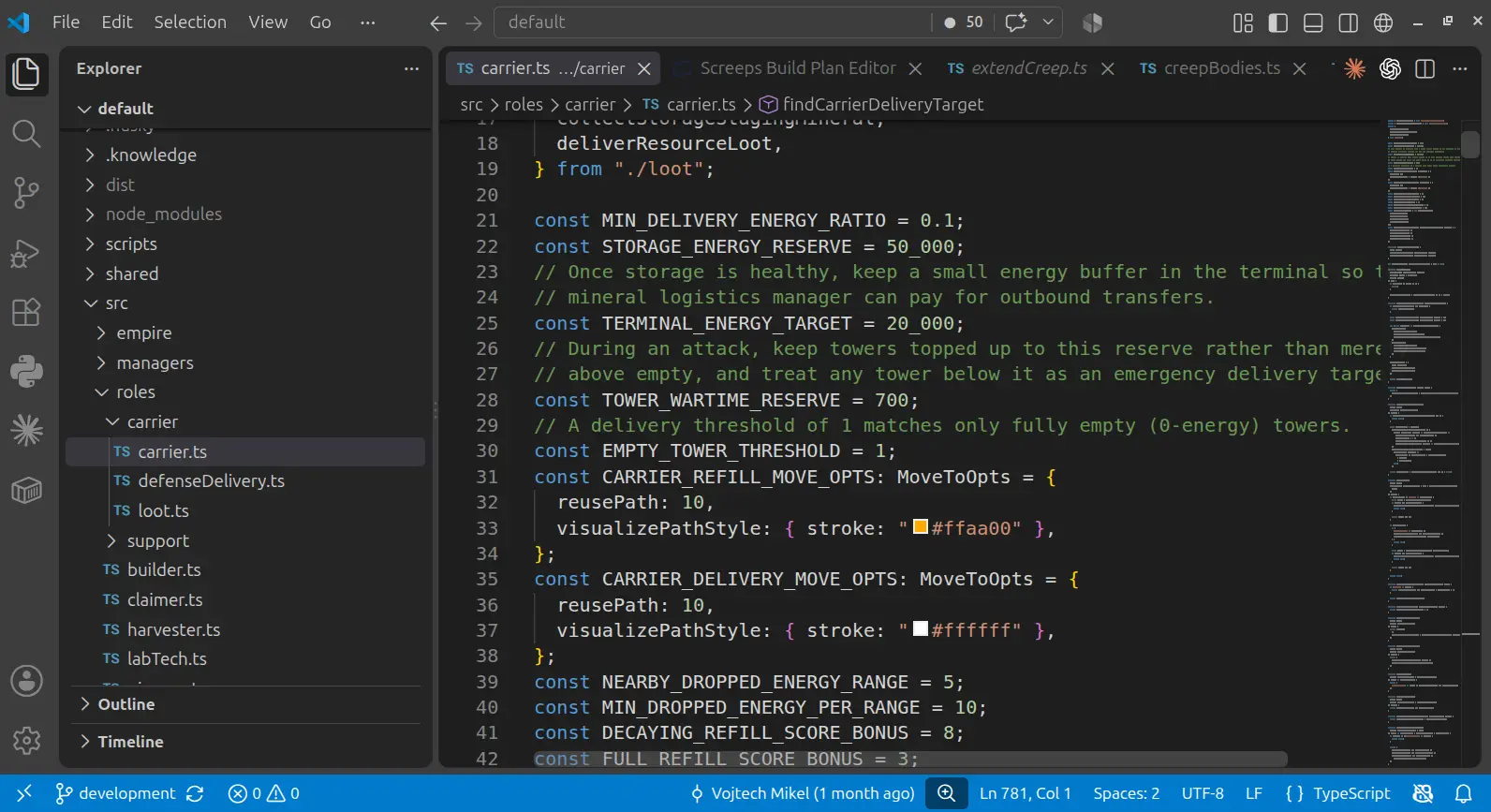Screen dimensions: 1491x812
Task: Expand the dist folder
Action: tap(90, 185)
